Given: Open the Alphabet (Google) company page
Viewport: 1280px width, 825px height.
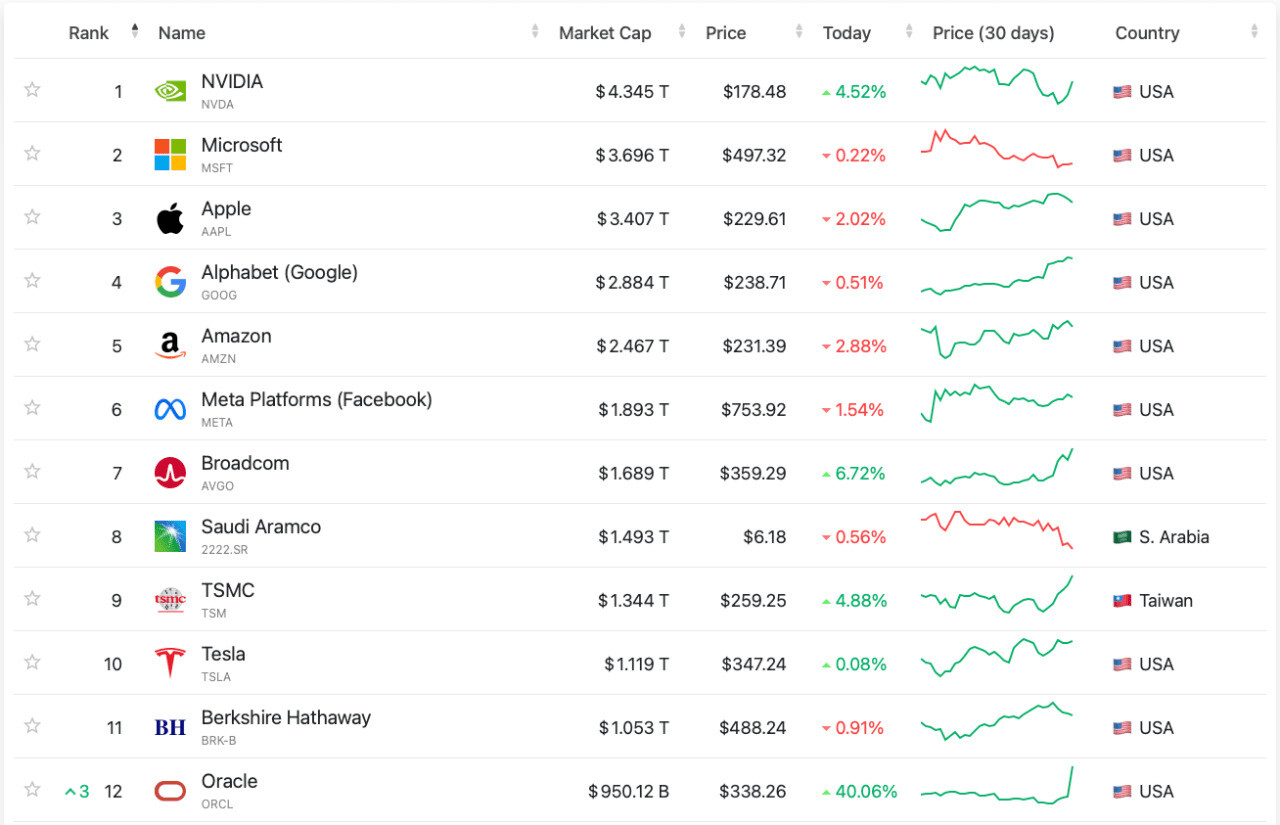Looking at the screenshot, I should (279, 273).
